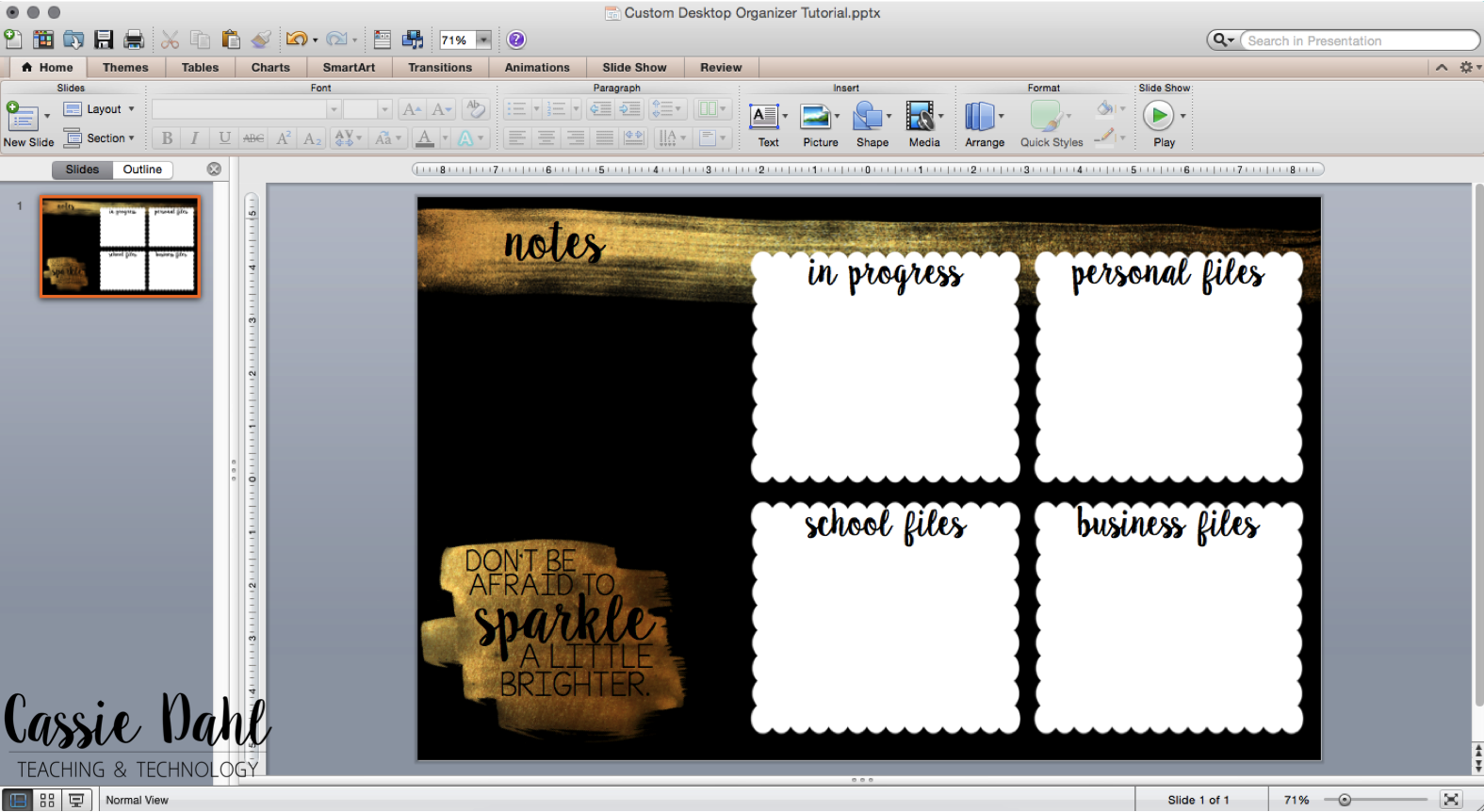Go to the Transitions tab

[x=440, y=67]
